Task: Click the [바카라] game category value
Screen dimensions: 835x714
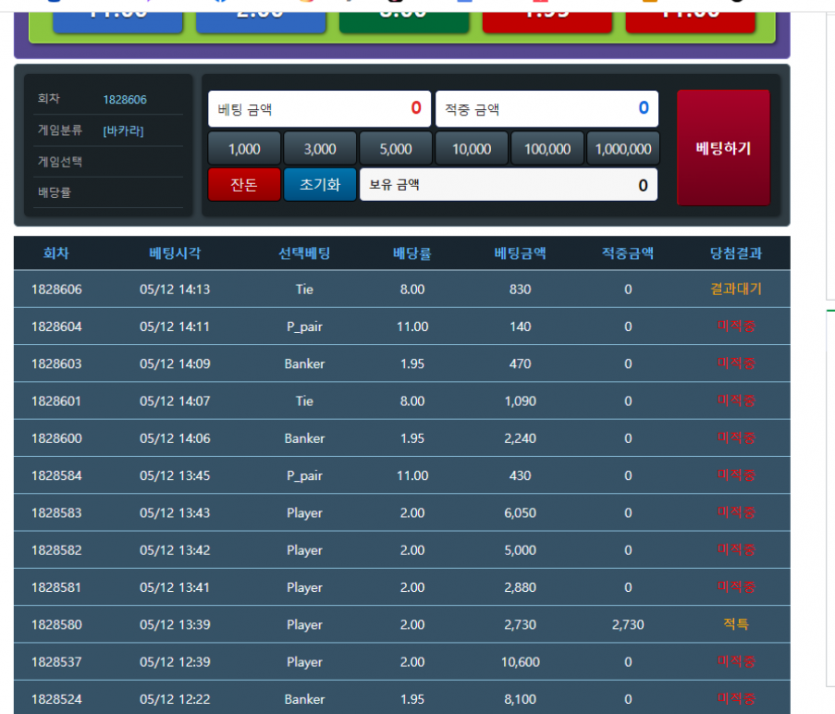Action: point(123,130)
